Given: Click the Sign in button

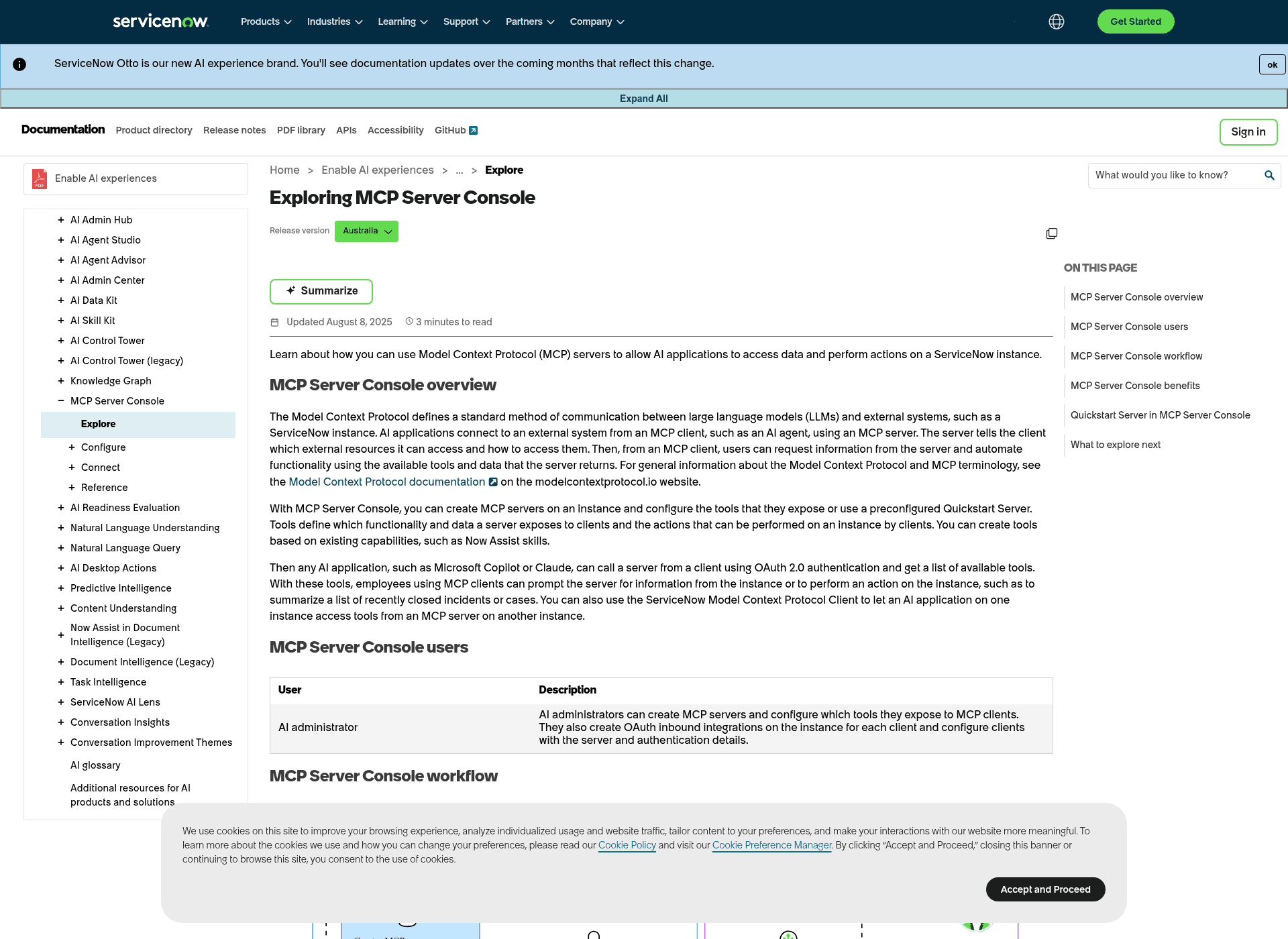Looking at the screenshot, I should tap(1248, 132).
